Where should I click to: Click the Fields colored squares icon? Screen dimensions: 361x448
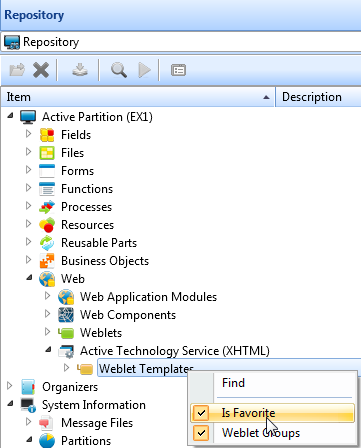[47, 135]
